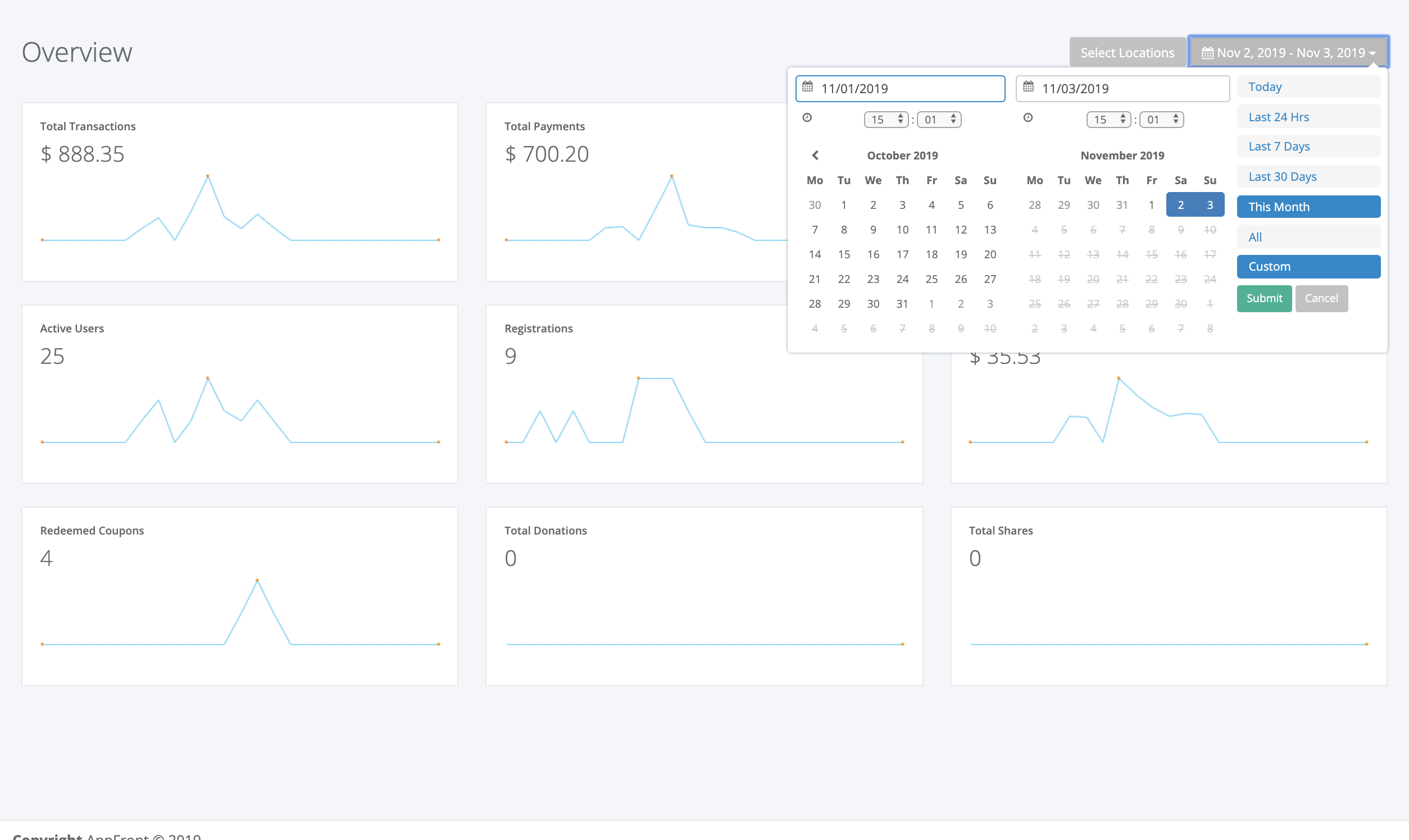
Task: Open the start time minute dropdown
Action: [x=939, y=120]
